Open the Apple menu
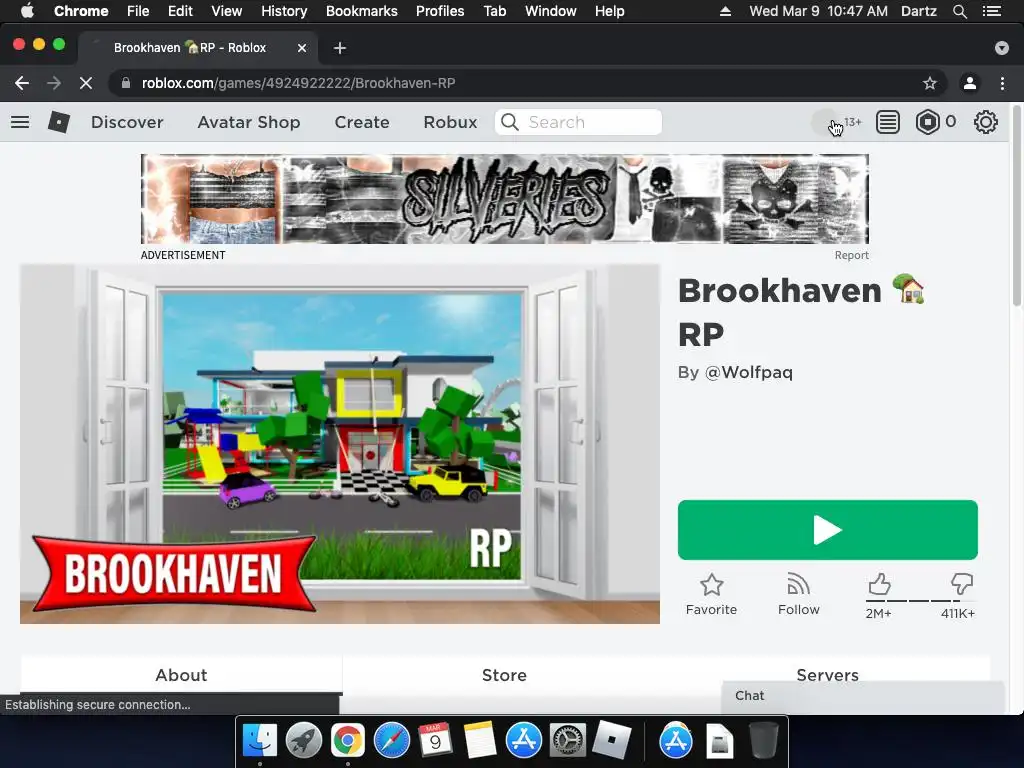 [27, 11]
